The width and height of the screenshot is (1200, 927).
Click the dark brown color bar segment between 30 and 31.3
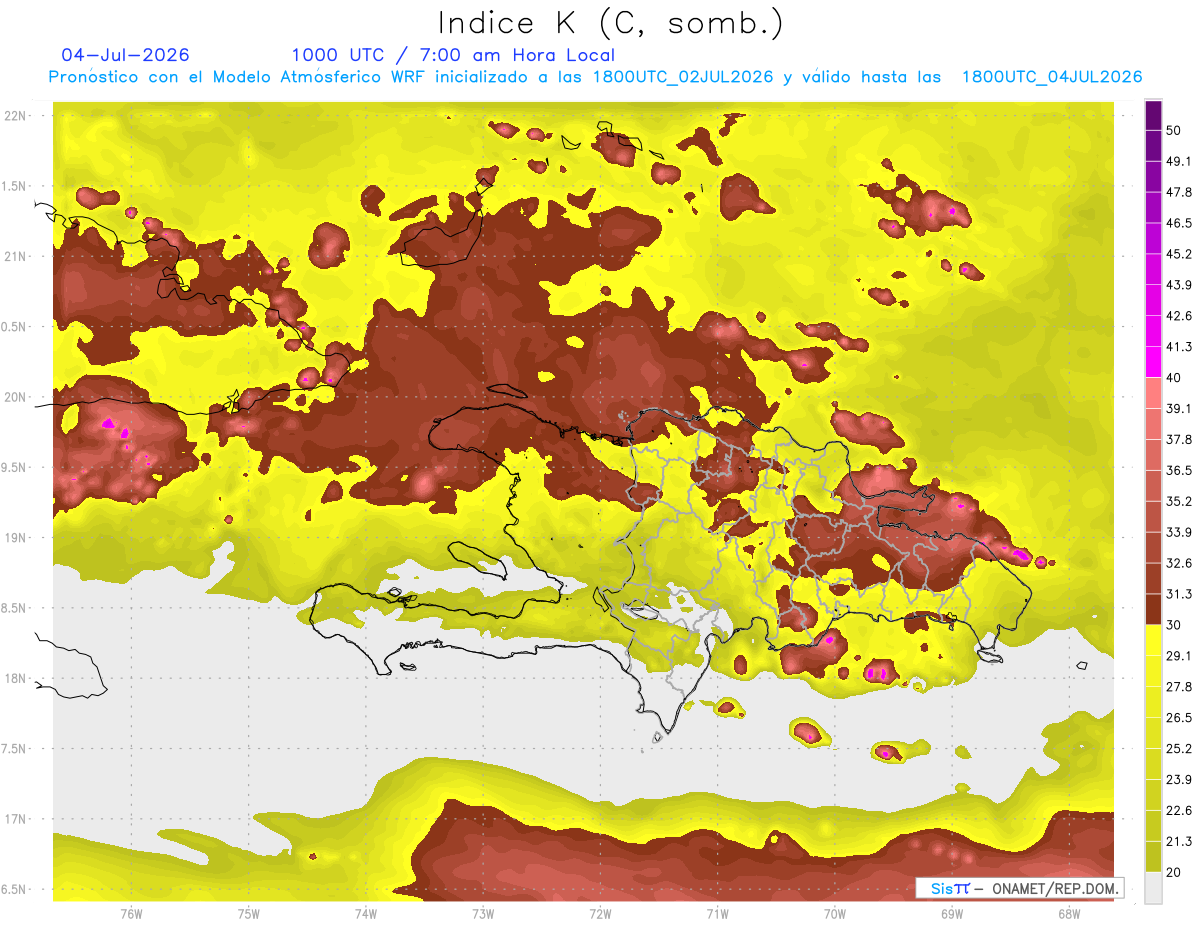[1153, 609]
